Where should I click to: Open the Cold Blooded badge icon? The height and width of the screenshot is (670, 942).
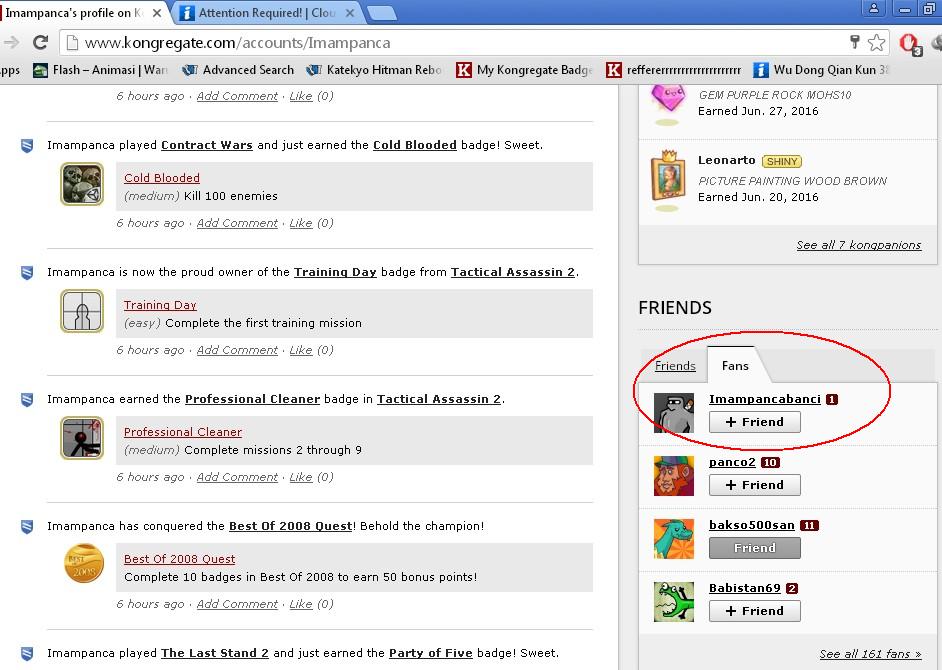(82, 184)
